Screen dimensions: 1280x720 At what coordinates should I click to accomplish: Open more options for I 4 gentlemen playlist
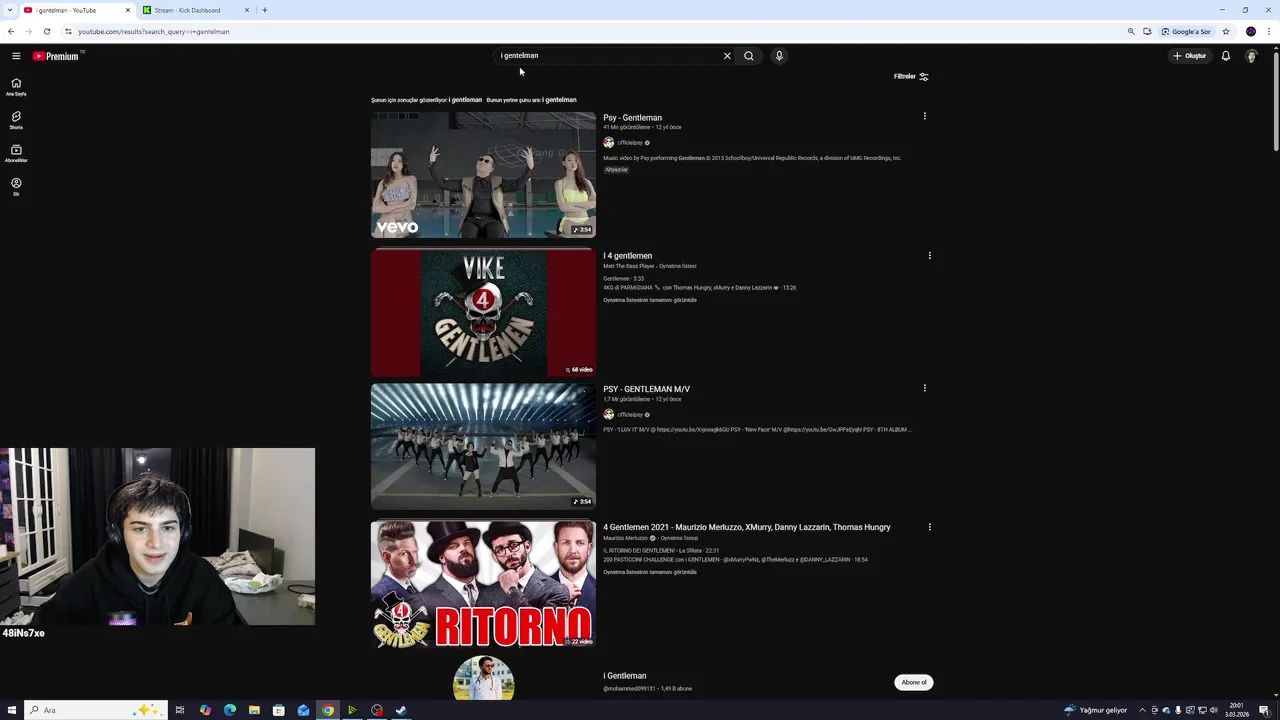[929, 255]
